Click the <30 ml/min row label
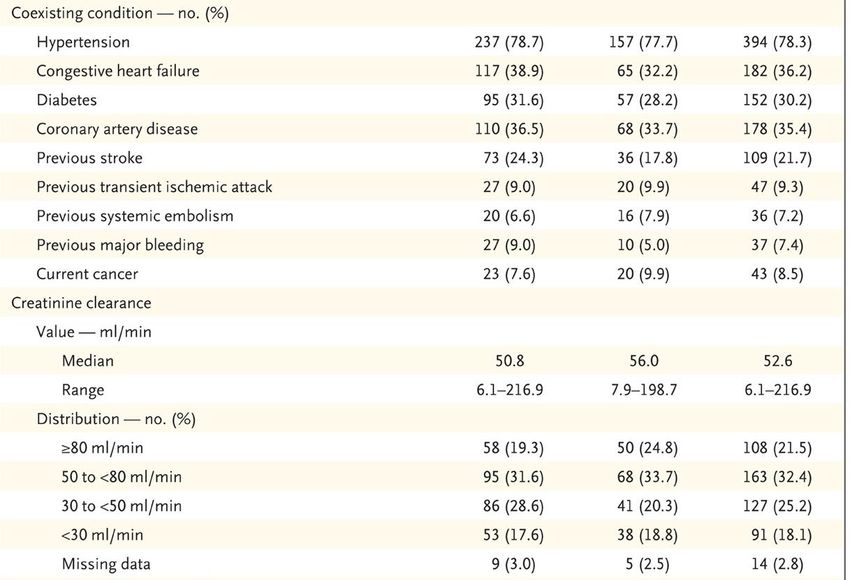The width and height of the screenshot is (850, 580). point(102,535)
